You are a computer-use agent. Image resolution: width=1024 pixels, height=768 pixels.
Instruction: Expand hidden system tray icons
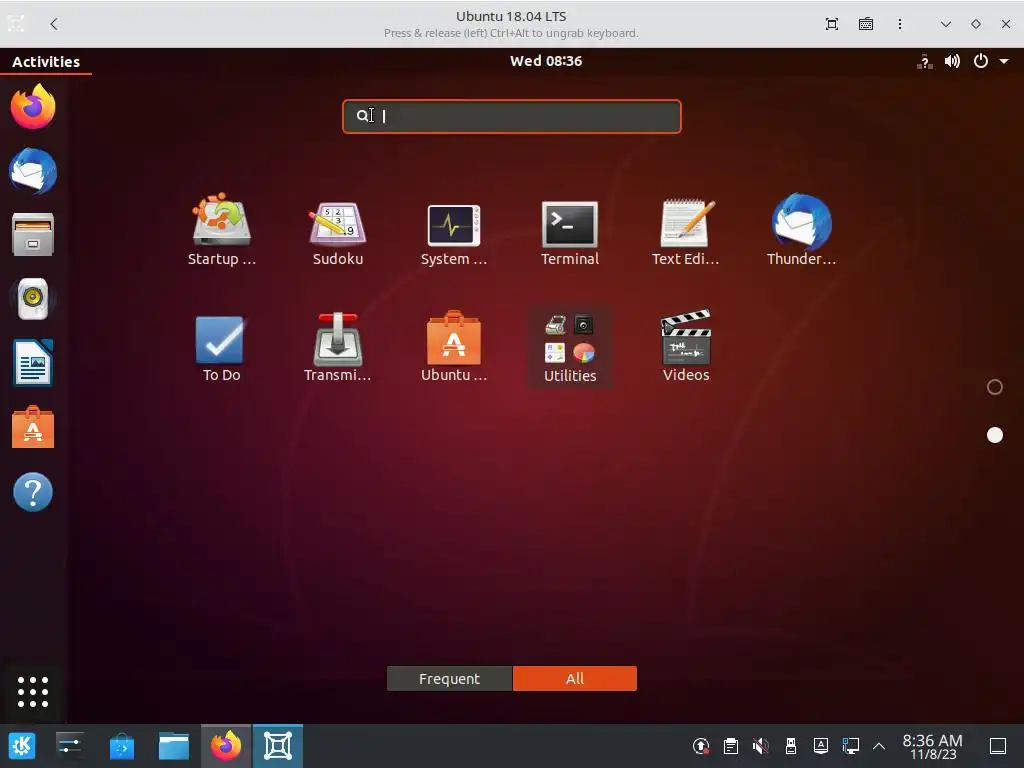879,746
